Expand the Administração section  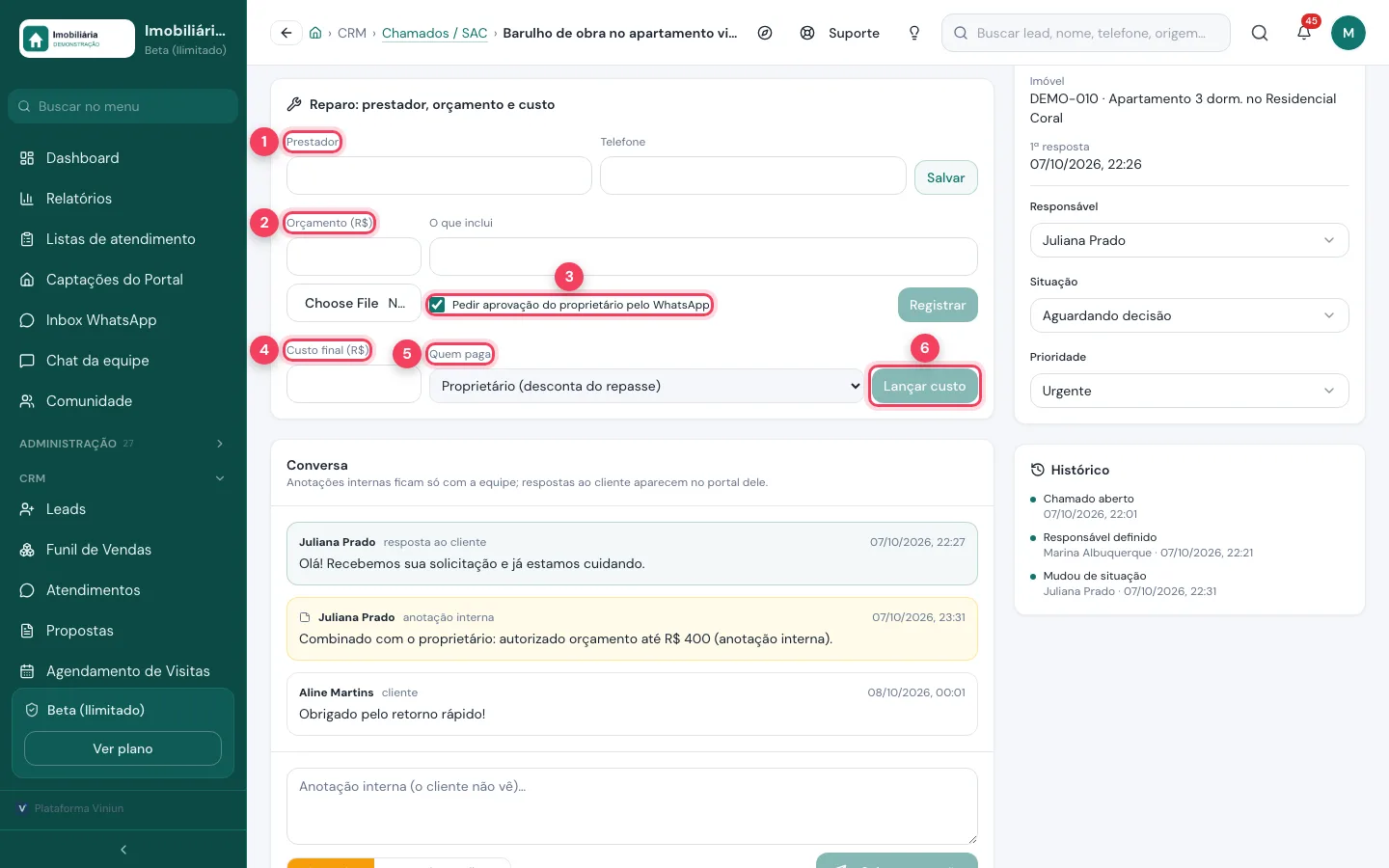pyautogui.click(x=123, y=444)
